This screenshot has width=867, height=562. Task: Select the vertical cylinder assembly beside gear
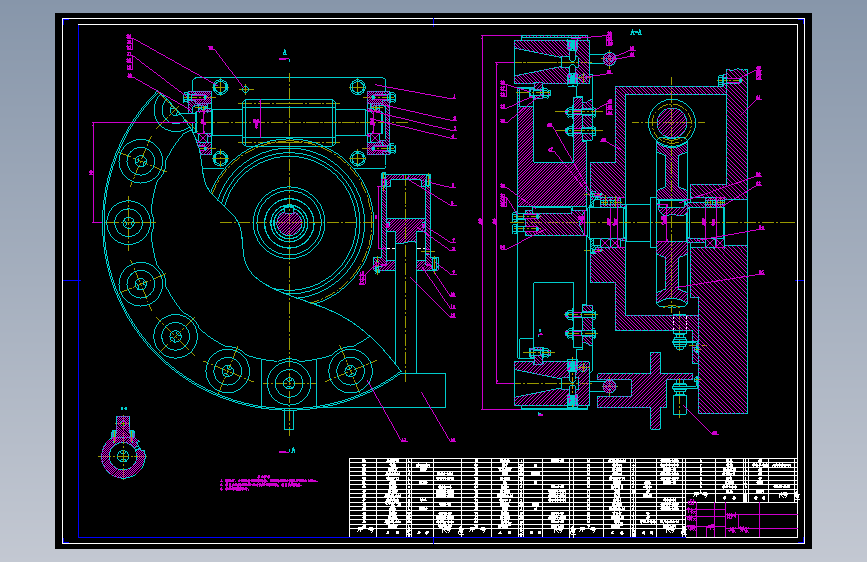pos(406,224)
